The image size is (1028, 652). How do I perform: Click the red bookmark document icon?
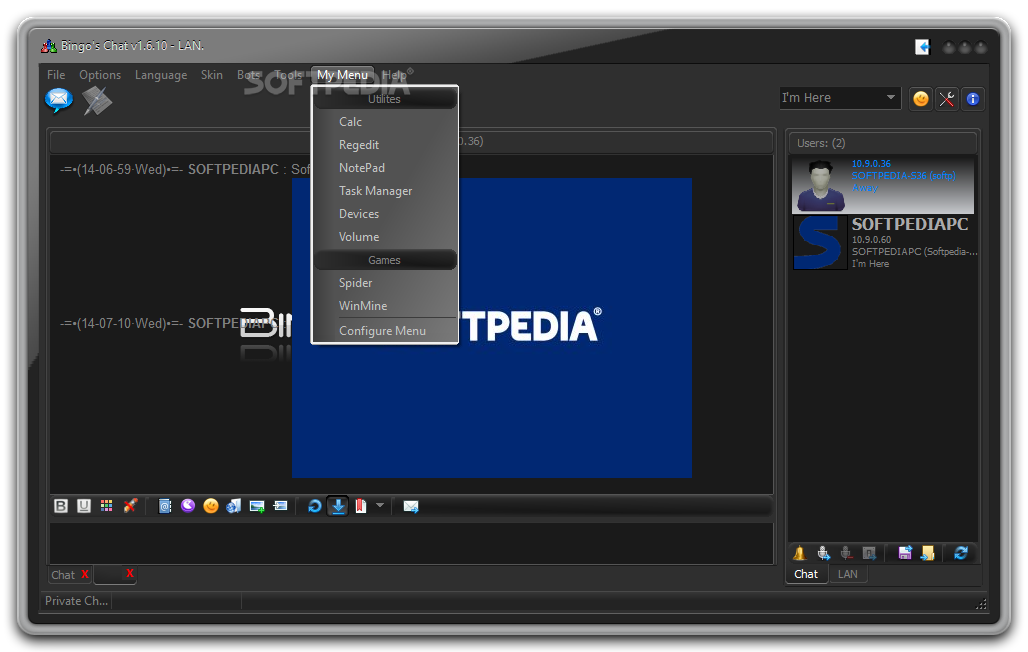(x=361, y=506)
